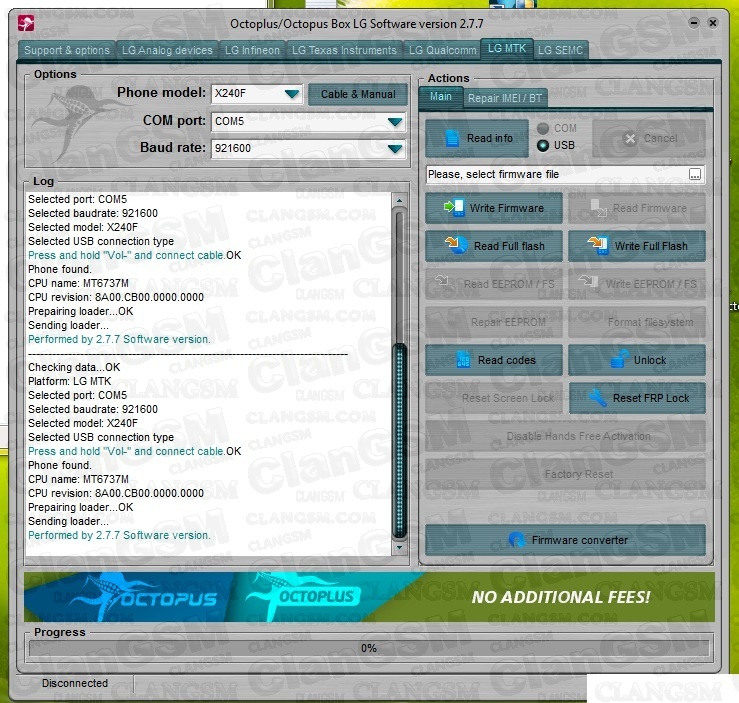Click the Write Full Flash button
The height and width of the screenshot is (703, 739).
coord(637,246)
